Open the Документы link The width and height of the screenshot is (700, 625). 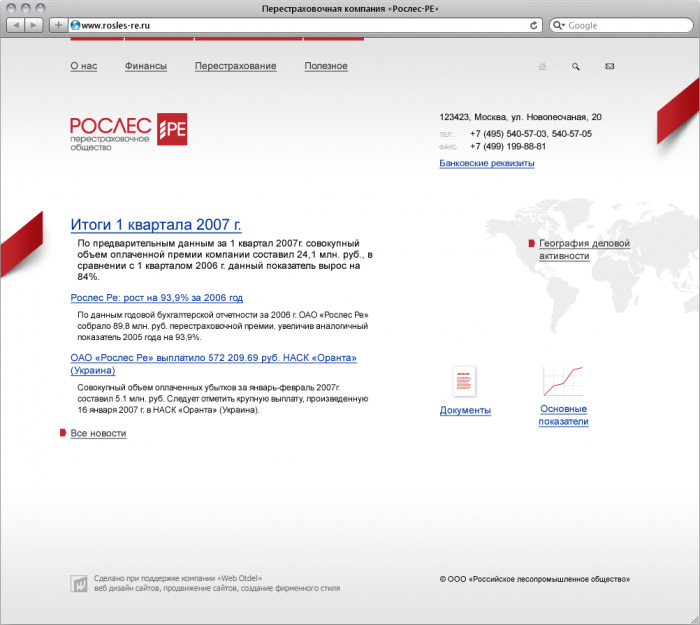click(465, 410)
